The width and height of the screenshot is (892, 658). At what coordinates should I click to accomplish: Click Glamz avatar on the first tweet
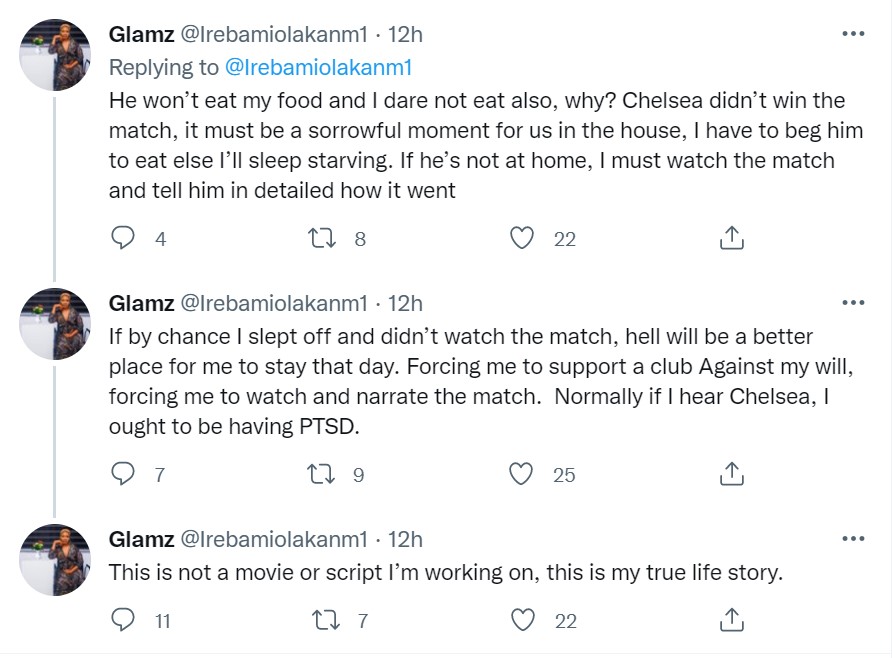tap(56, 55)
